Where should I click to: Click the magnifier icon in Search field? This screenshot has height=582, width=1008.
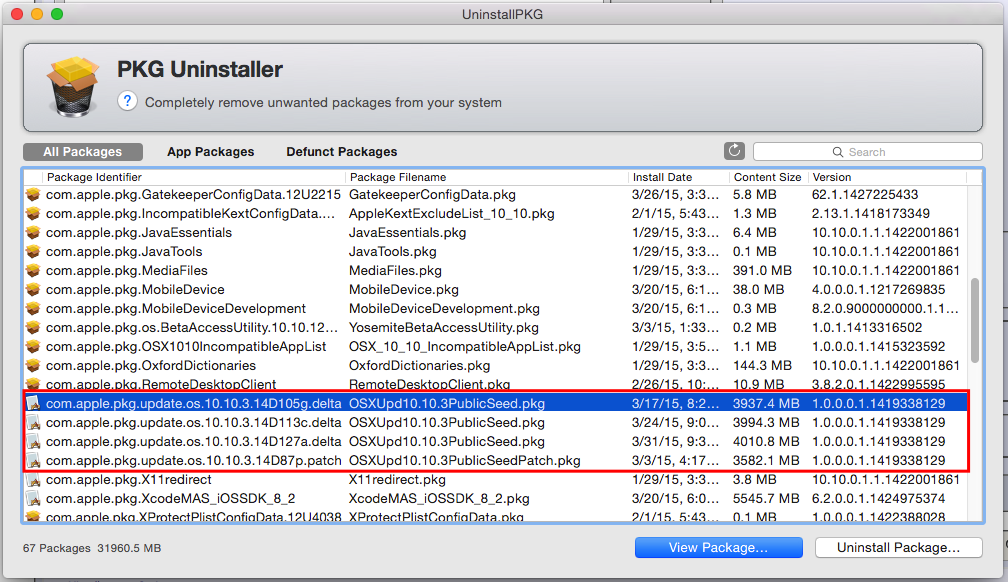[838, 152]
